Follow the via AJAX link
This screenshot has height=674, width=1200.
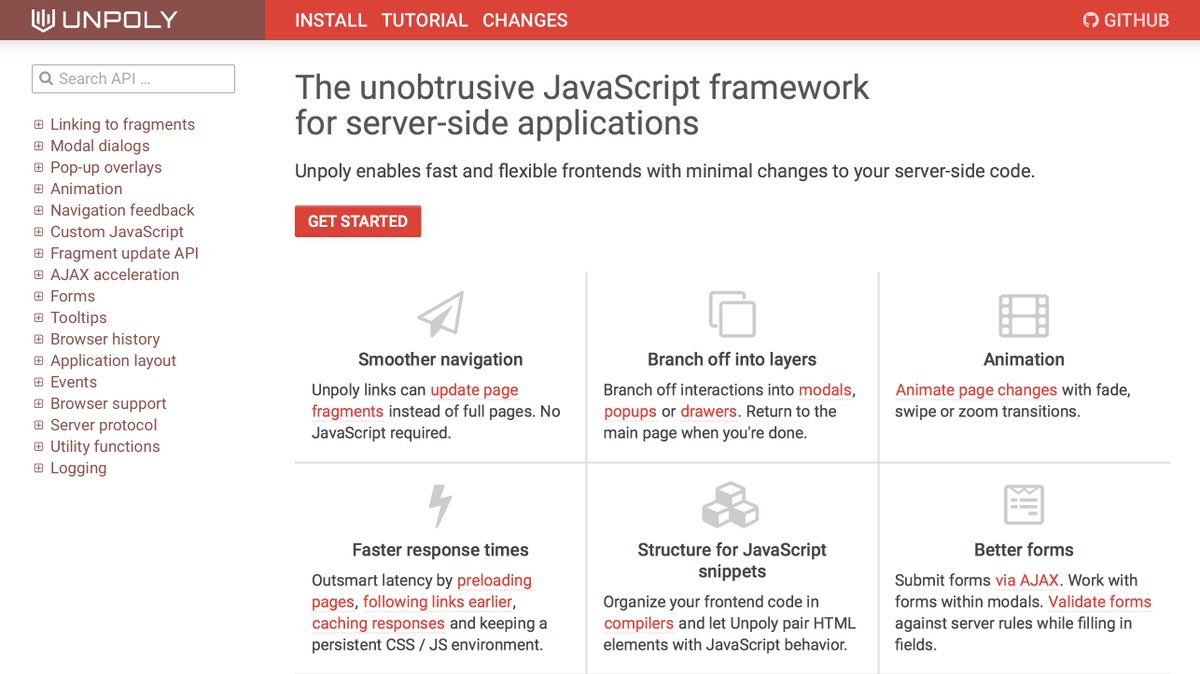coord(1027,580)
